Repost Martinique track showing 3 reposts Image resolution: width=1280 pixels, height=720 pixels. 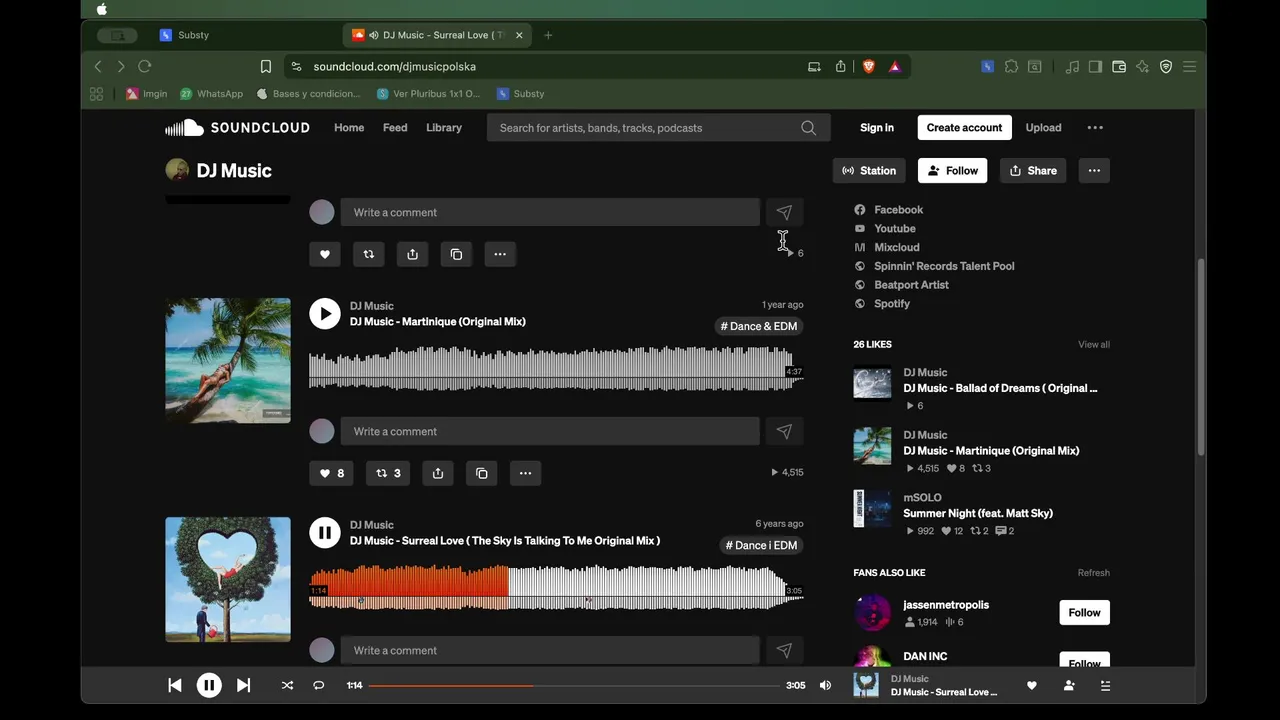389,473
